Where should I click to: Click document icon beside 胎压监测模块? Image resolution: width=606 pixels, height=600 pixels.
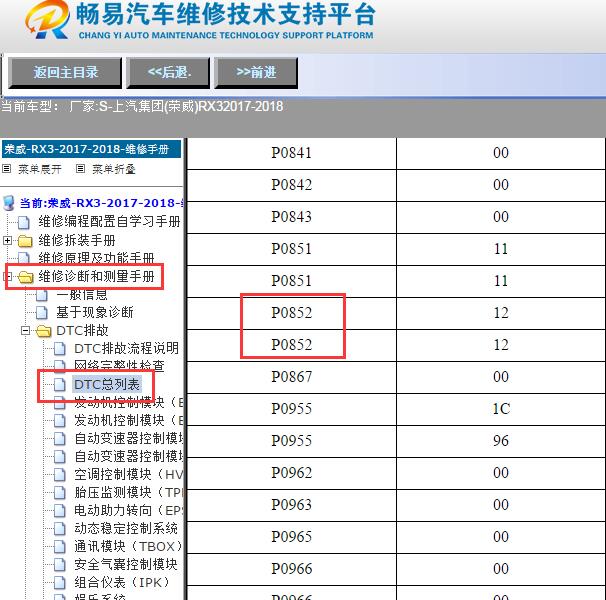60,493
